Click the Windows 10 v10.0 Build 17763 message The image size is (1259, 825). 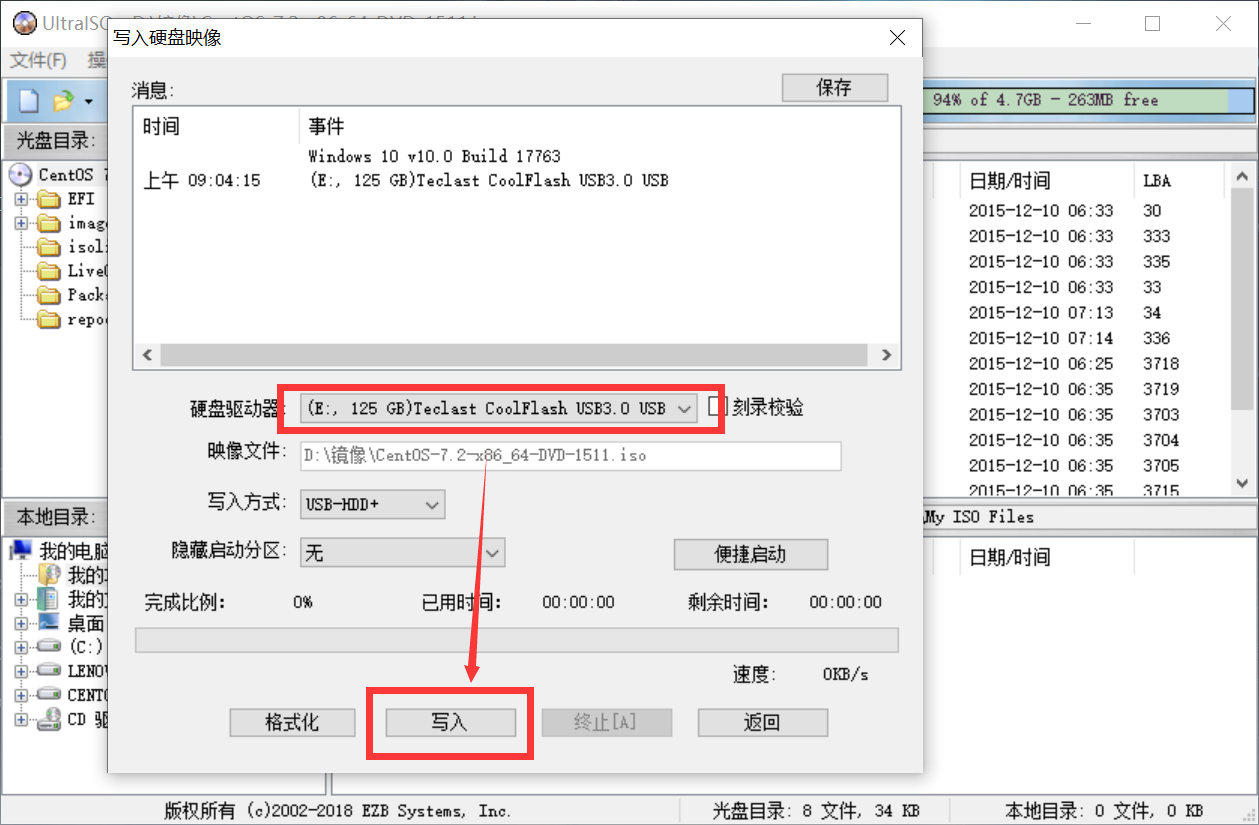[434, 156]
